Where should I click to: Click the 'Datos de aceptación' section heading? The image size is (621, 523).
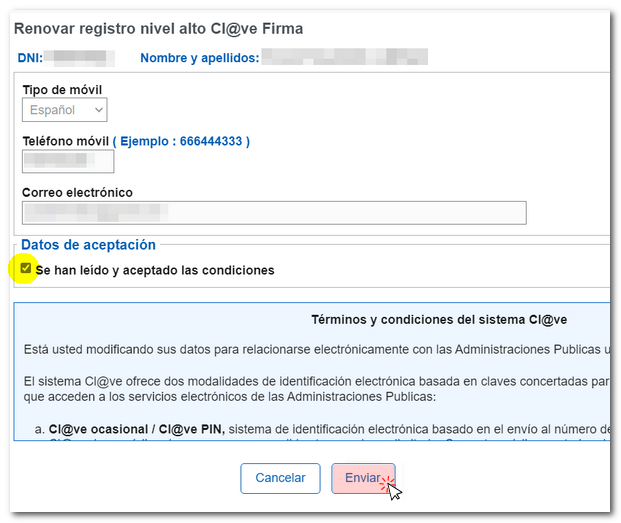tap(89, 244)
